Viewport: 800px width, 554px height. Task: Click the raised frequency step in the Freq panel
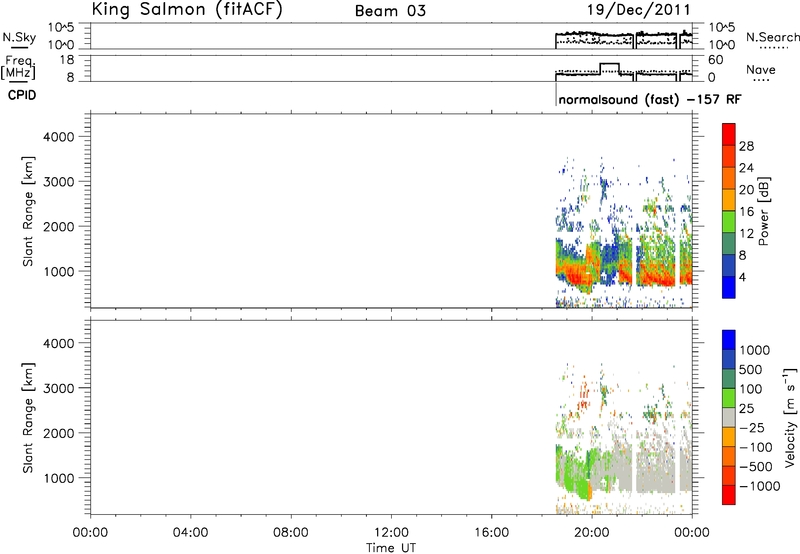point(610,64)
